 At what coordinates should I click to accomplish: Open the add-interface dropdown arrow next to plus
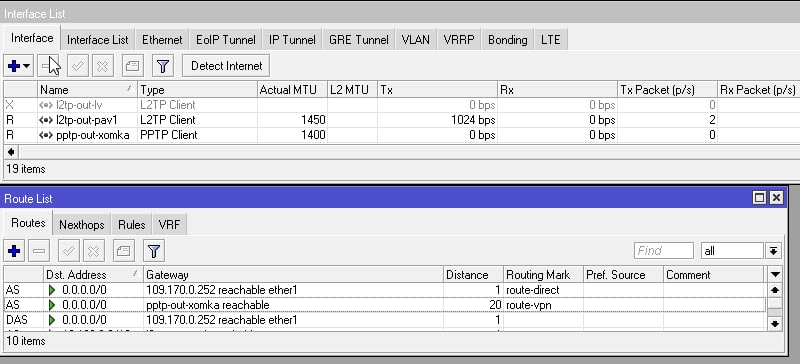(x=27, y=66)
